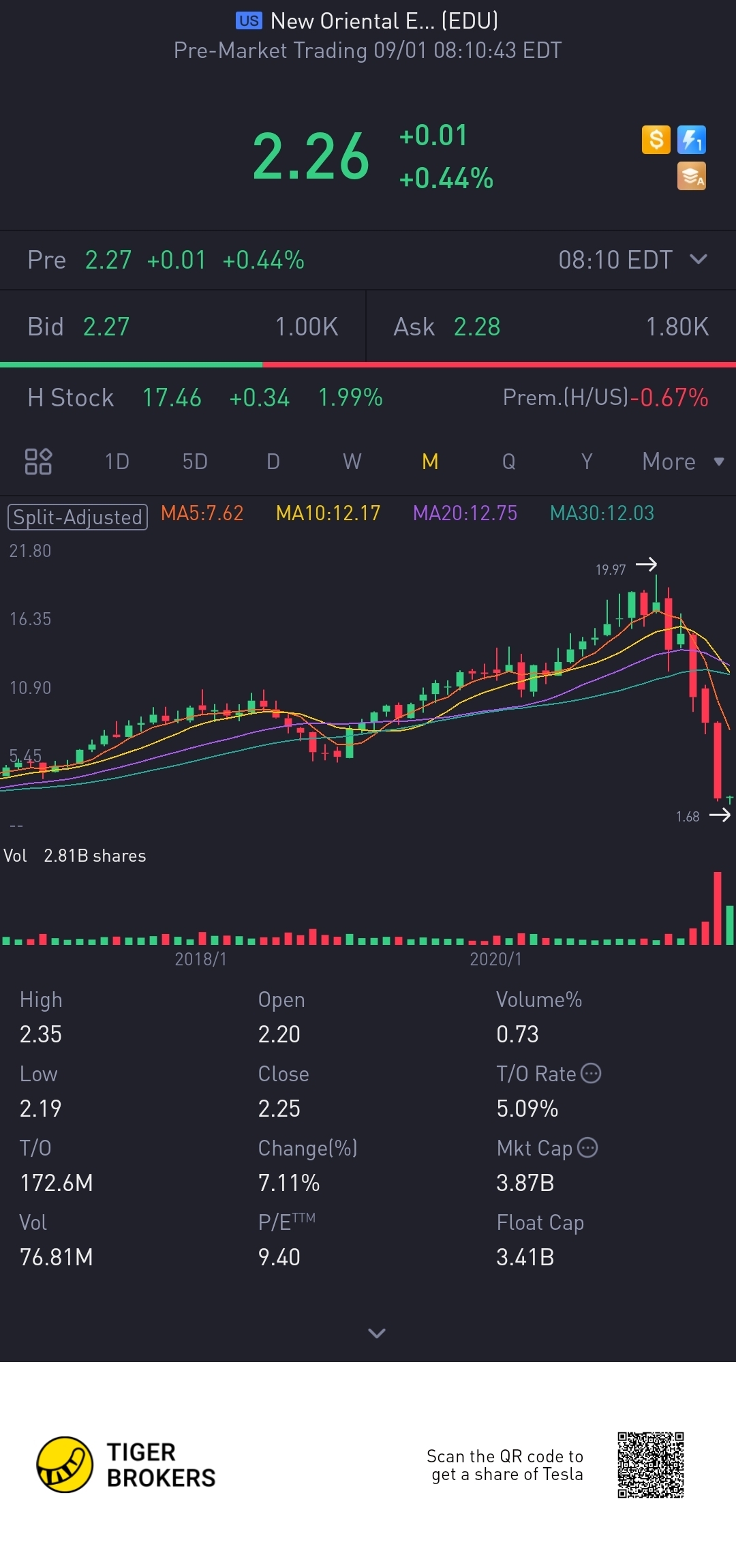Tap the T/O Rate info icon
The width and height of the screenshot is (736, 1568).
pyautogui.click(x=591, y=1073)
